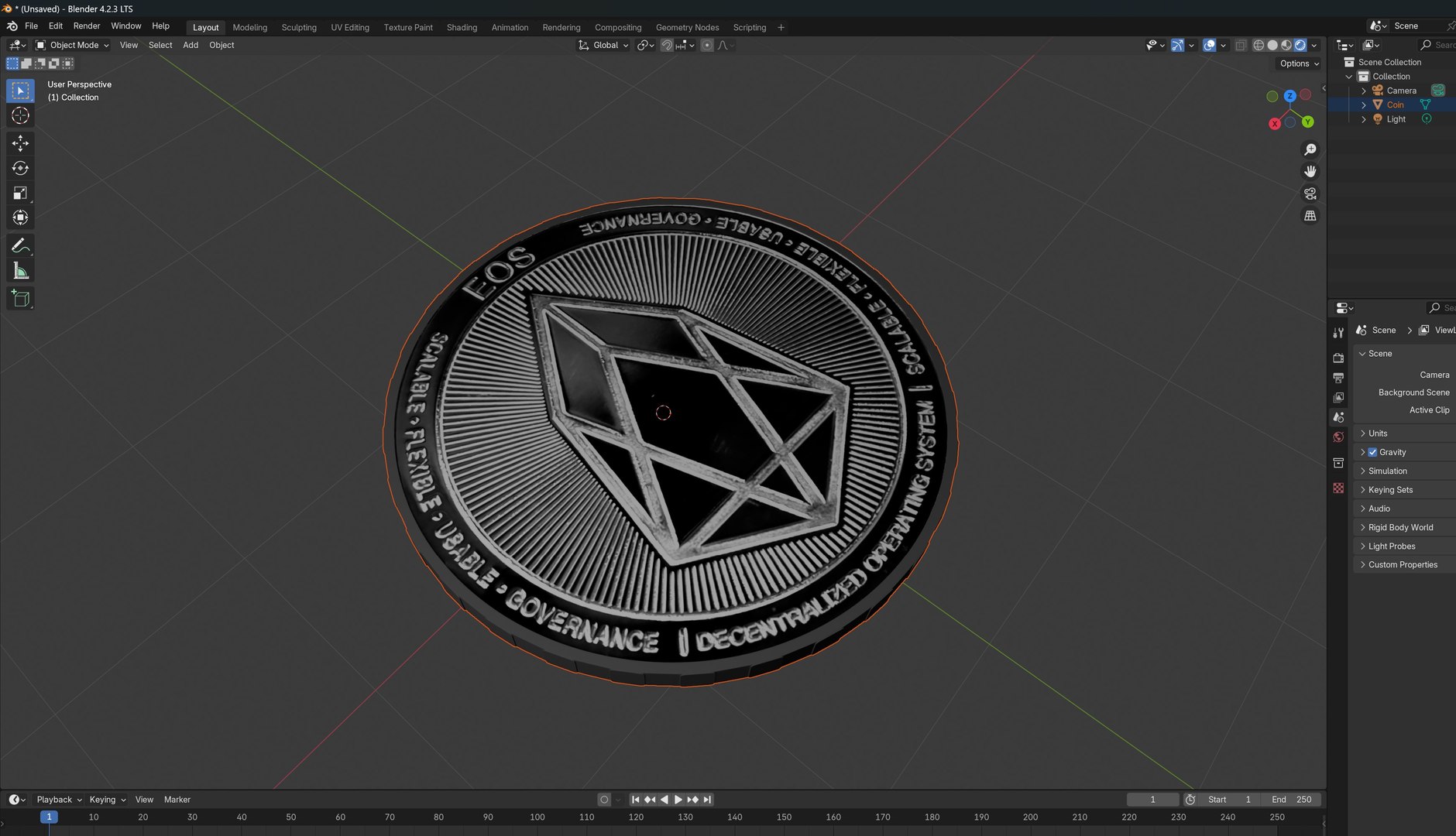
Task: Open the Object Mode dropdown
Action: click(x=73, y=45)
